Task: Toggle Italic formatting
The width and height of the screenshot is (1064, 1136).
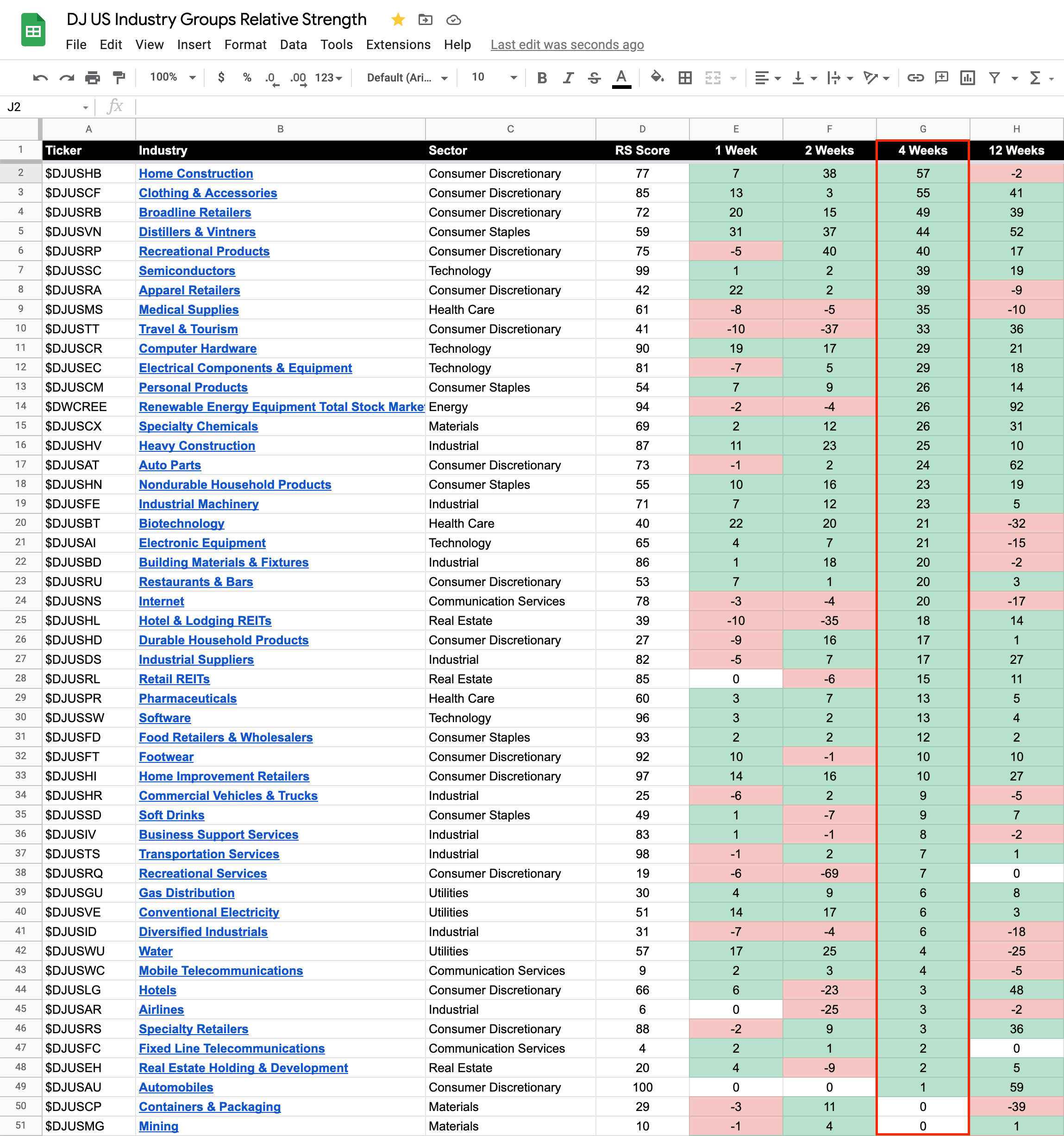Action: (x=568, y=78)
